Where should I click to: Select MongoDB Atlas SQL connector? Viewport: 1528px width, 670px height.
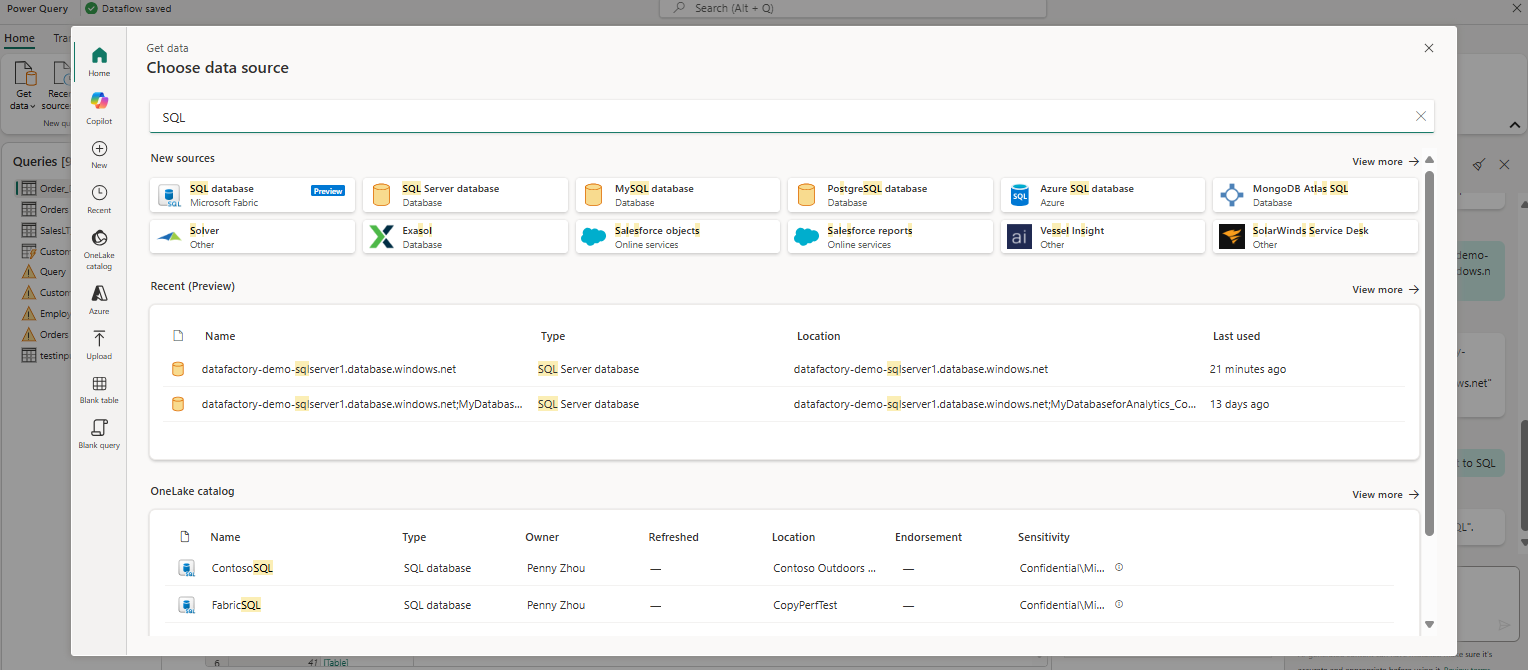click(x=1315, y=195)
